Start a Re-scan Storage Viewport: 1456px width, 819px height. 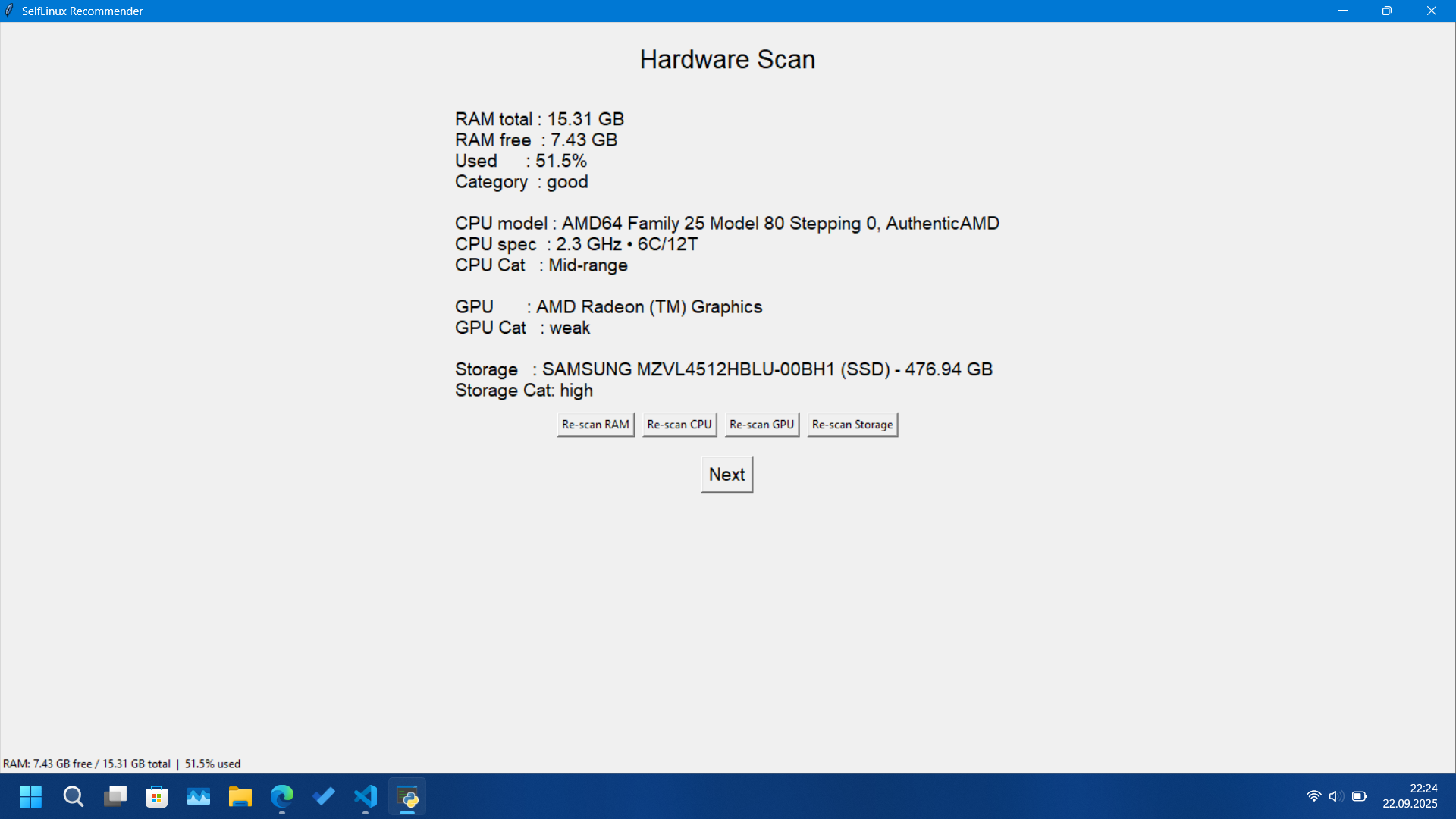(852, 425)
